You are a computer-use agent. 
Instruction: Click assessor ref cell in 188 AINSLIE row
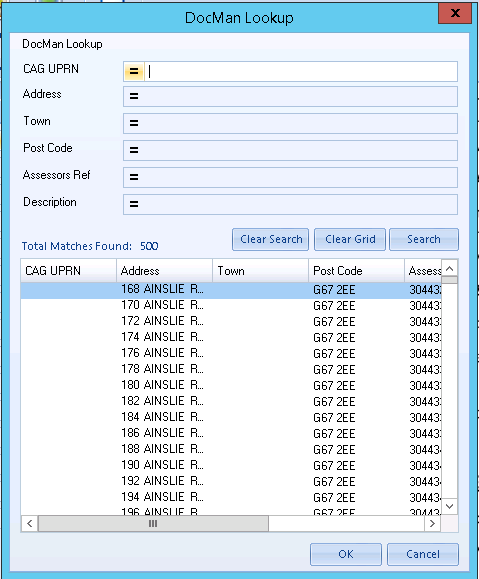tap(425, 449)
